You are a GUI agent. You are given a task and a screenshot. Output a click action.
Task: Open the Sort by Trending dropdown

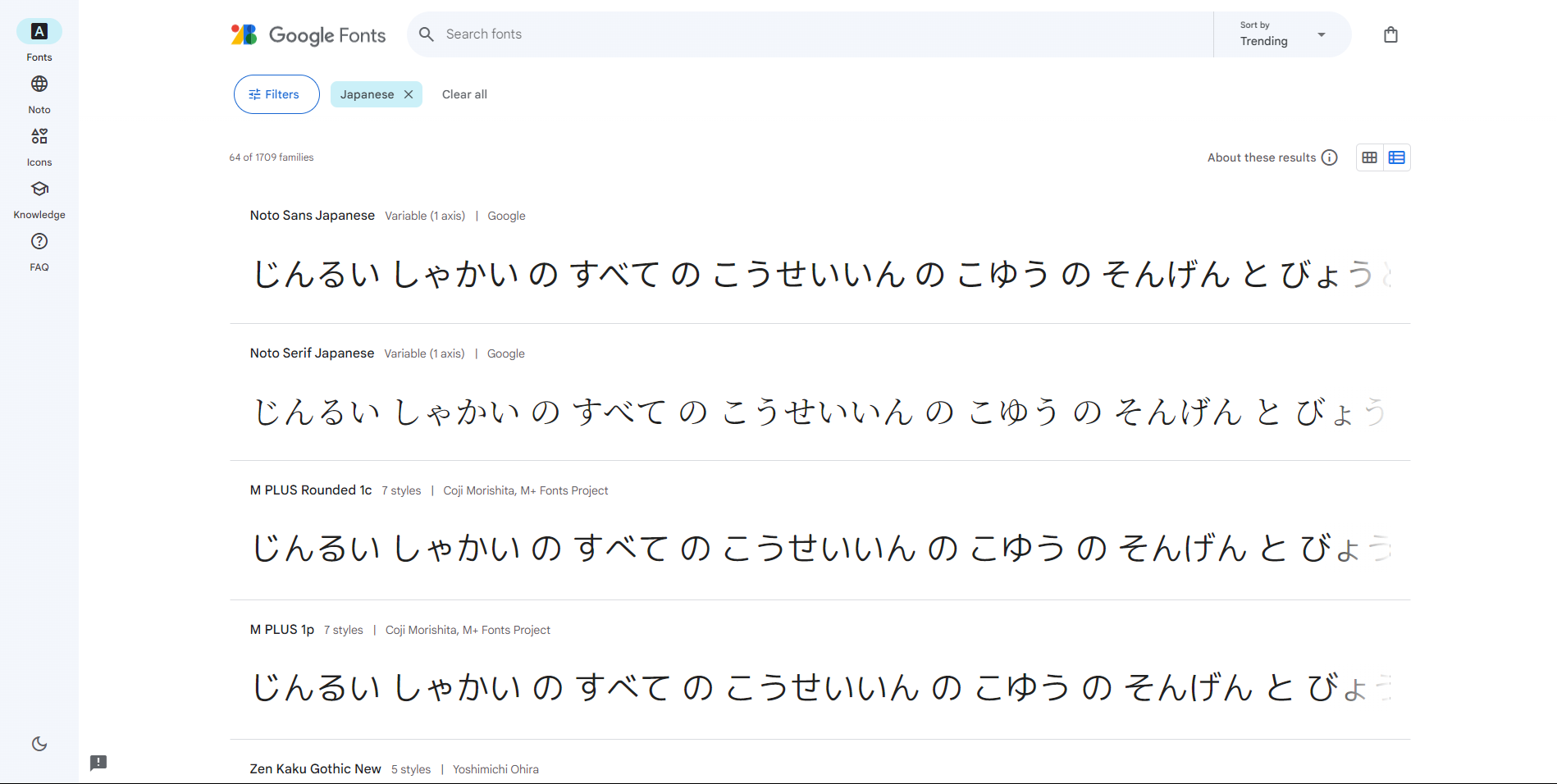[x=1282, y=34]
